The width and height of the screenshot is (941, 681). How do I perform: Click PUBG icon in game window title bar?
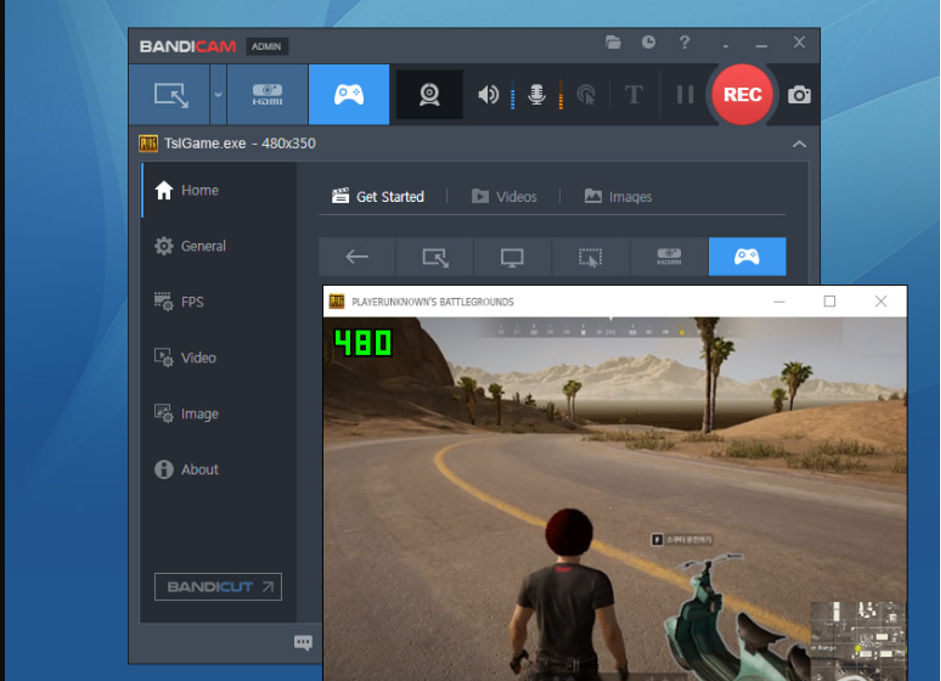337,301
